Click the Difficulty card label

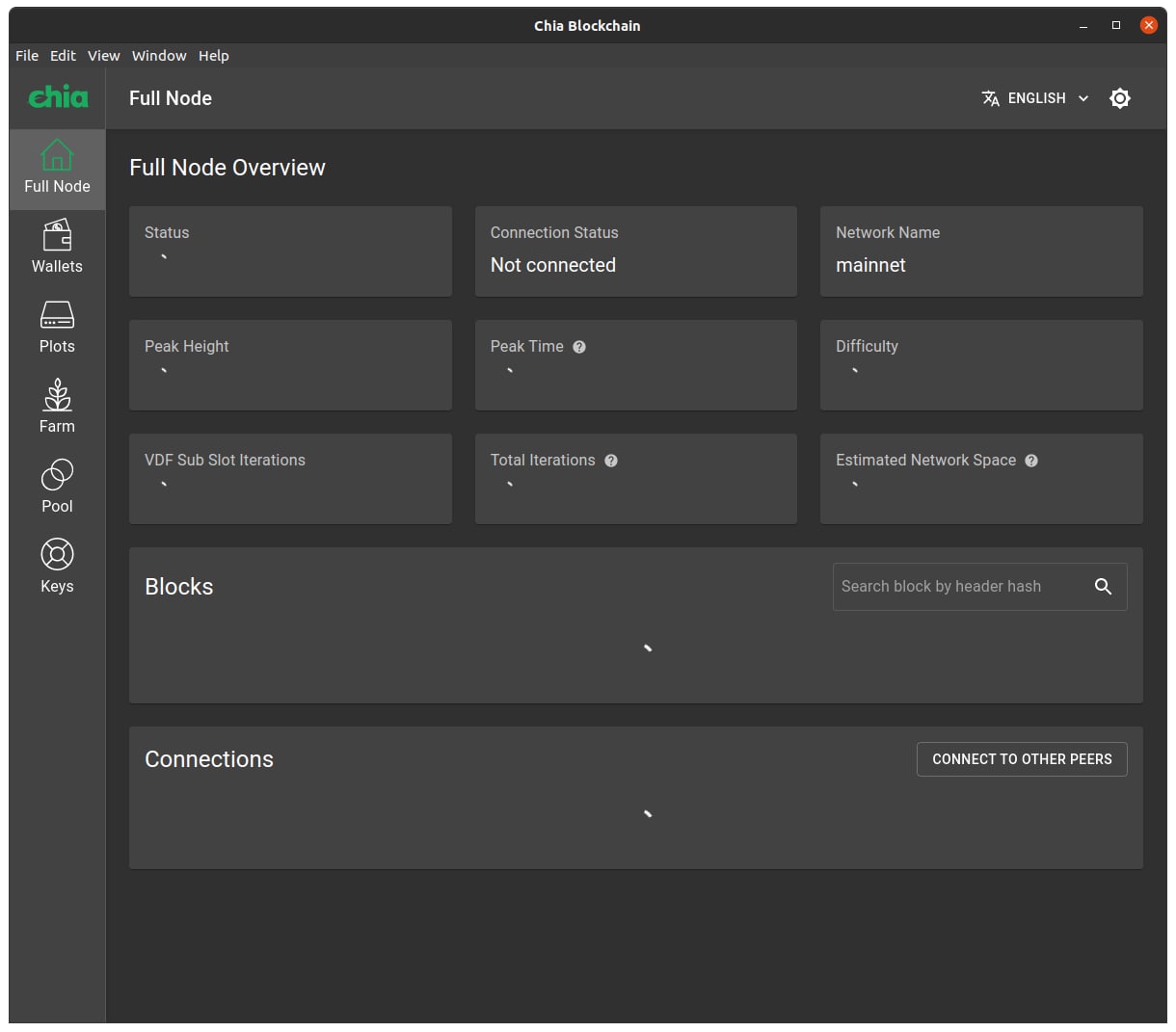867,346
